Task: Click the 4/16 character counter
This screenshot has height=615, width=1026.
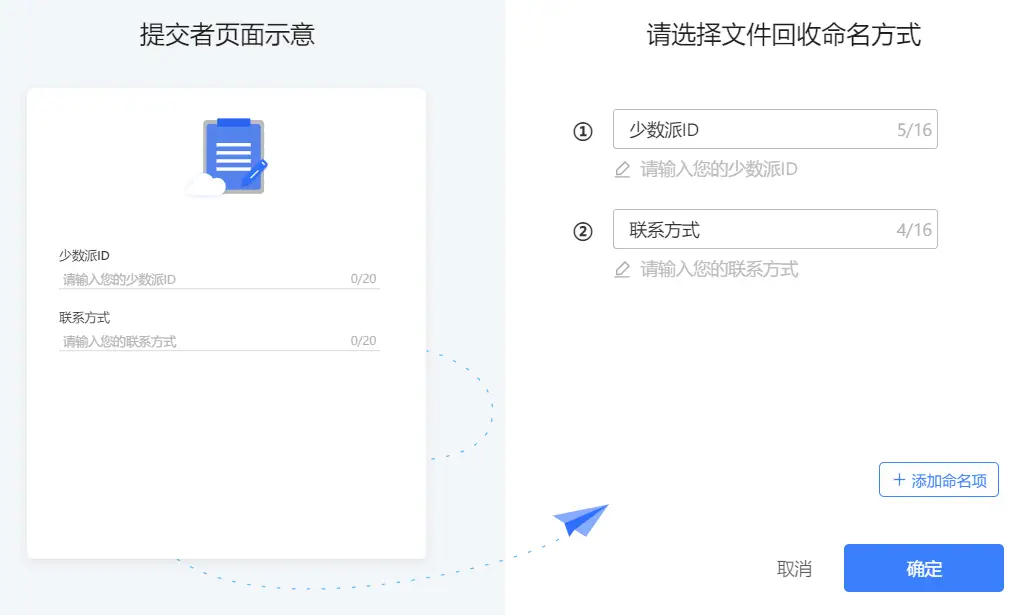Action: click(916, 229)
